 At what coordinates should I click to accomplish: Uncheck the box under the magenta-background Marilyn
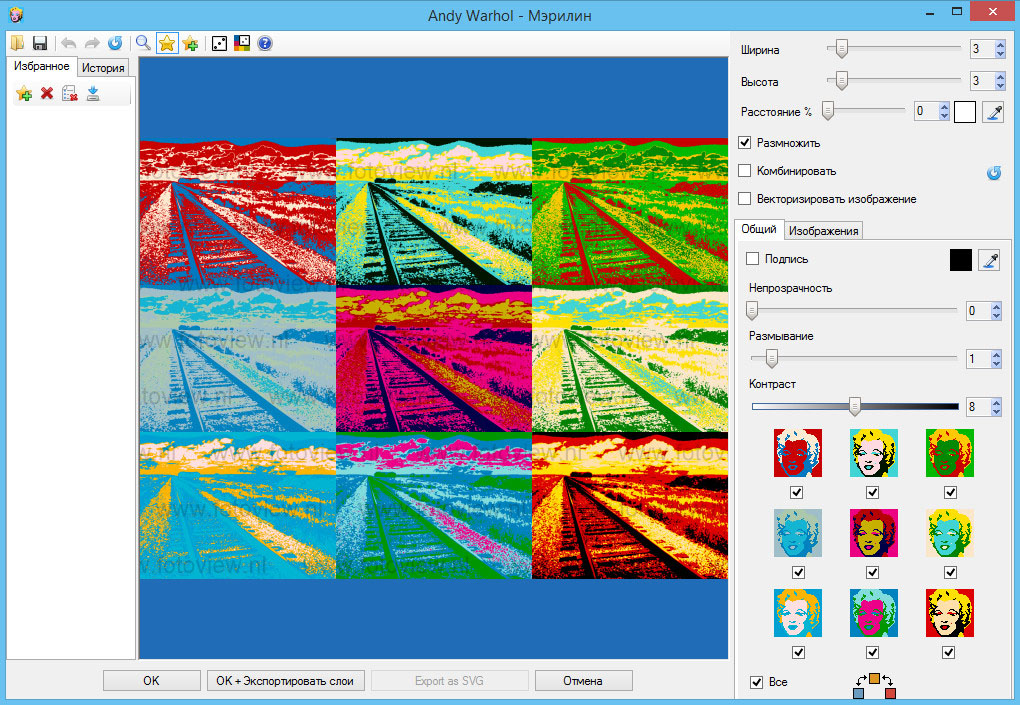pyautogui.click(x=873, y=572)
